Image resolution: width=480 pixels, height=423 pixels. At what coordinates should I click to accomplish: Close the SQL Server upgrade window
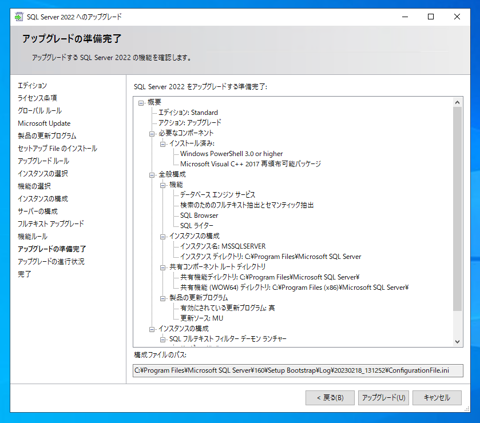457,17
